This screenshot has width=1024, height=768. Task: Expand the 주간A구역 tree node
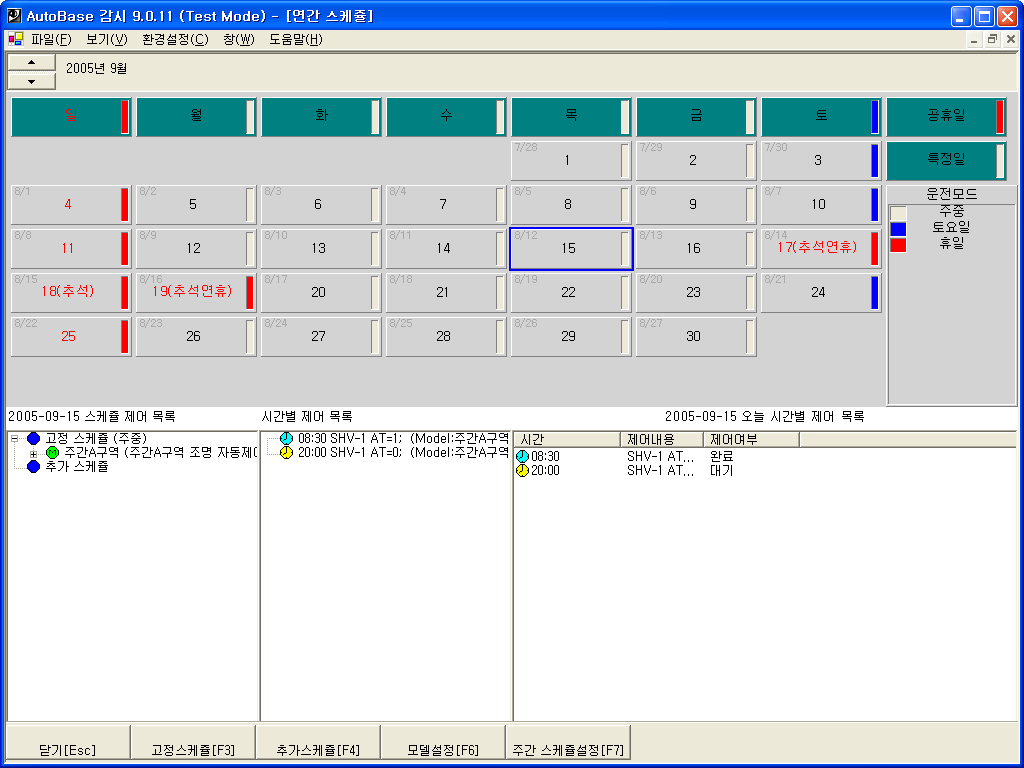[x=33, y=454]
